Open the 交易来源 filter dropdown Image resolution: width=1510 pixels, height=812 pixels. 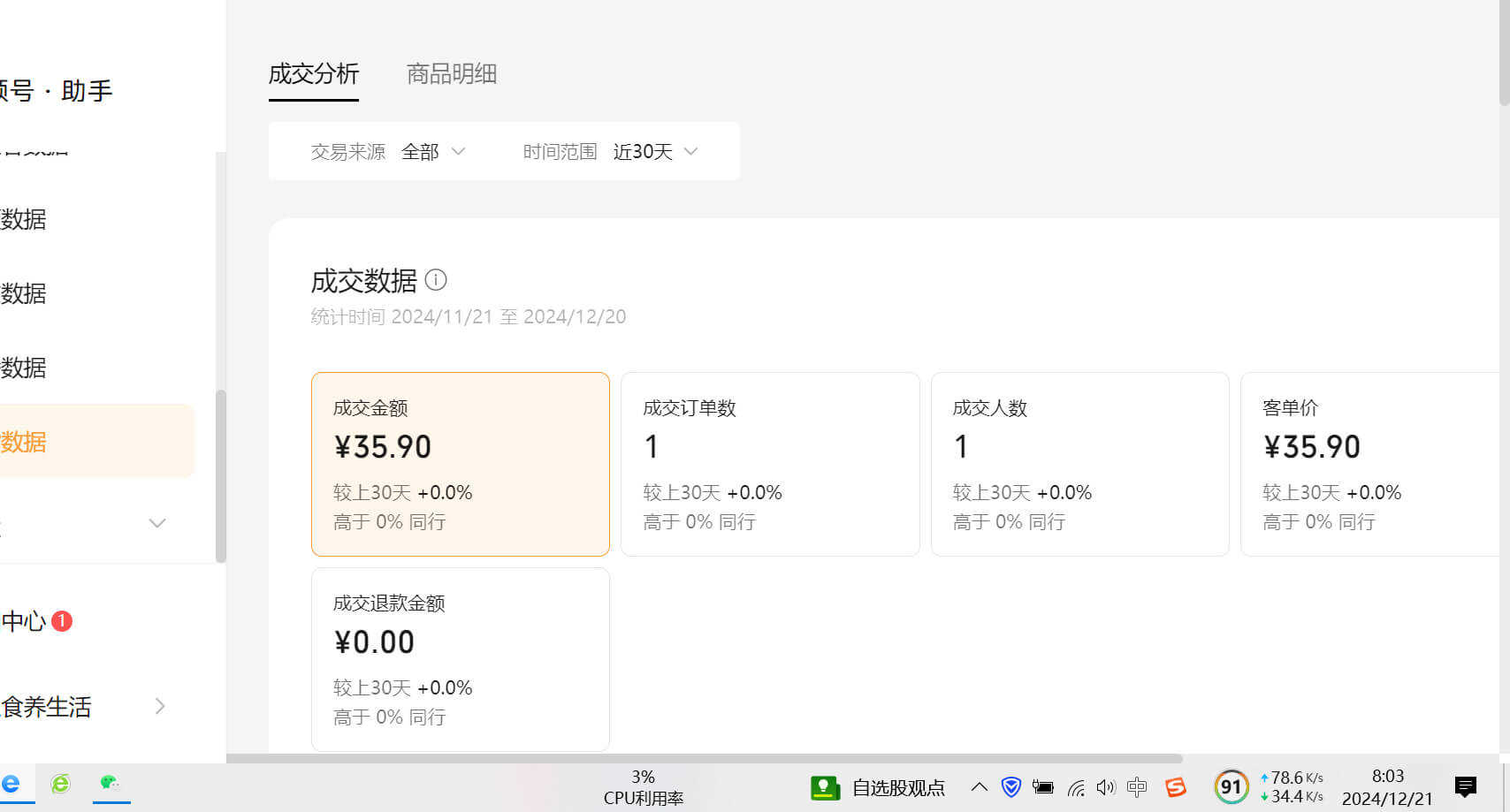[432, 151]
